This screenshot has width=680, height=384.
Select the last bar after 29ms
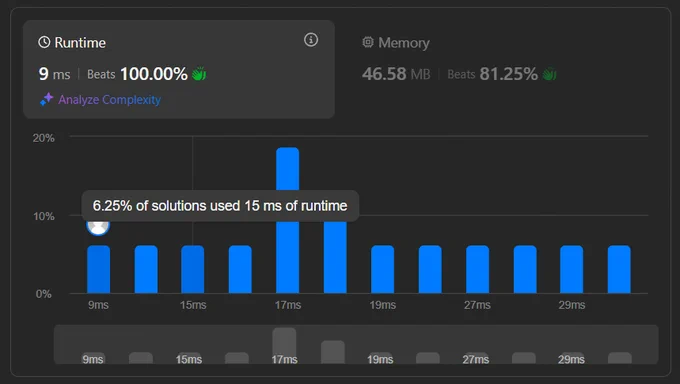619,269
